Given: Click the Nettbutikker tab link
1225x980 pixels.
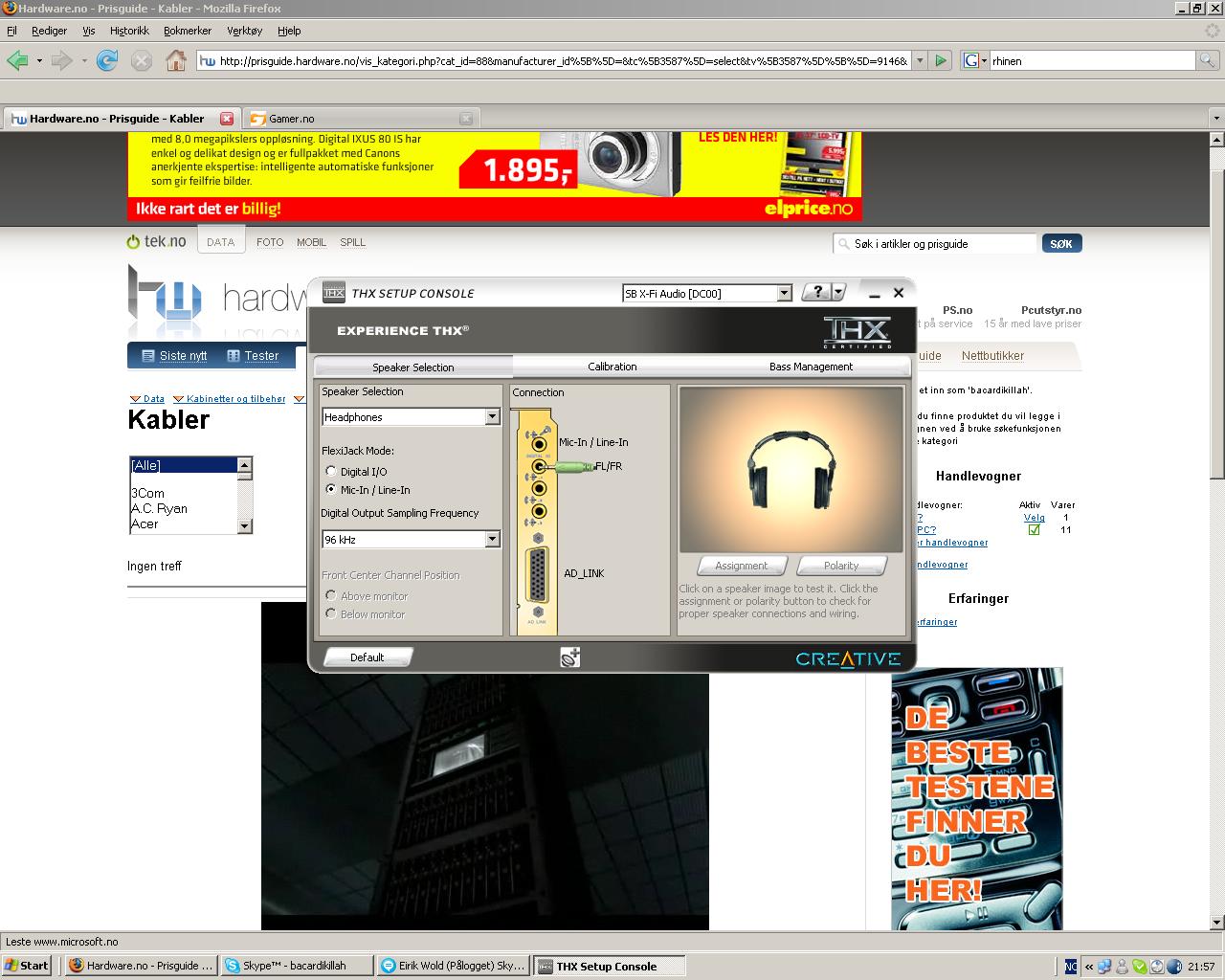Looking at the screenshot, I should [992, 356].
